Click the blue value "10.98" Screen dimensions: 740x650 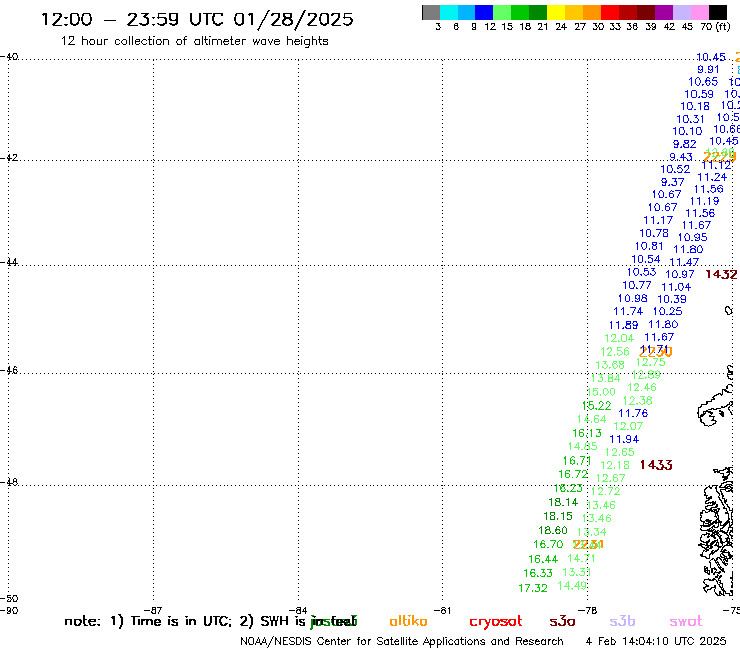click(x=632, y=299)
